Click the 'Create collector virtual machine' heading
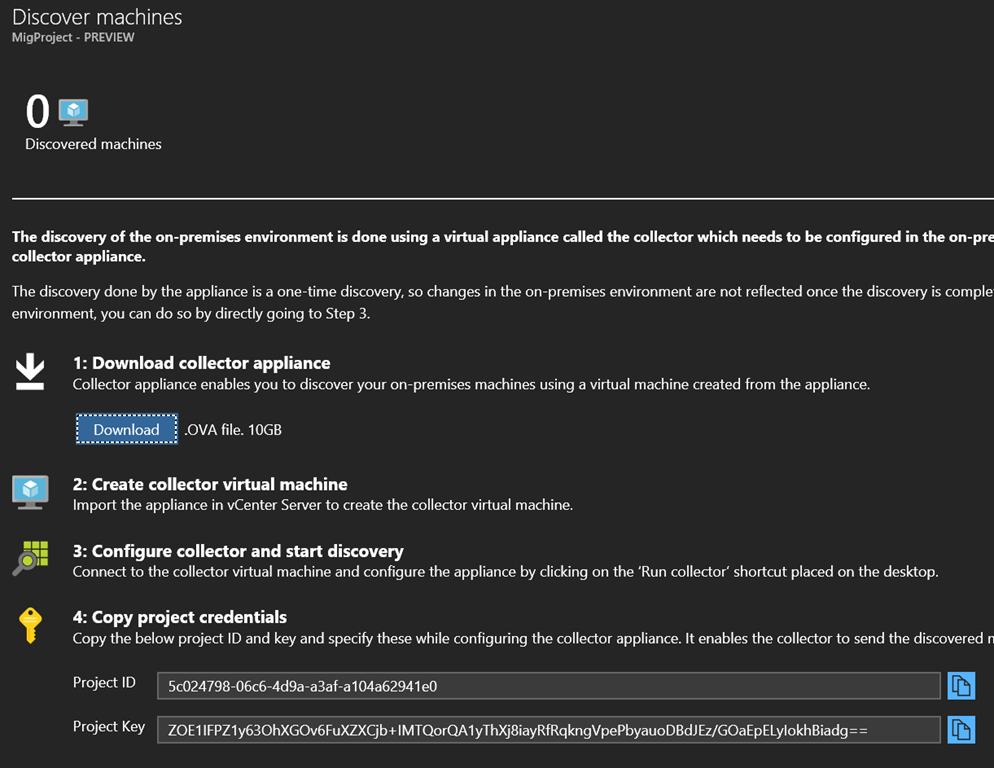The width and height of the screenshot is (994, 768). coord(210,484)
